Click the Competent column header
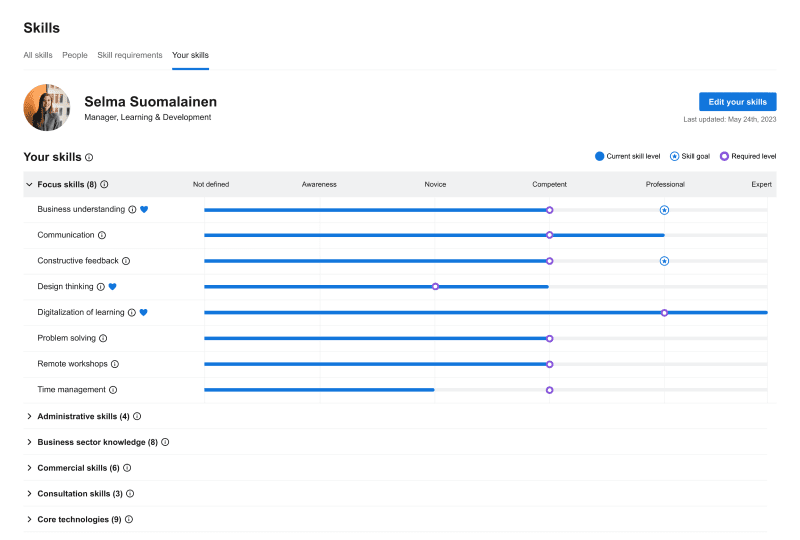Image resolution: width=800 pixels, height=540 pixels. [x=549, y=184]
